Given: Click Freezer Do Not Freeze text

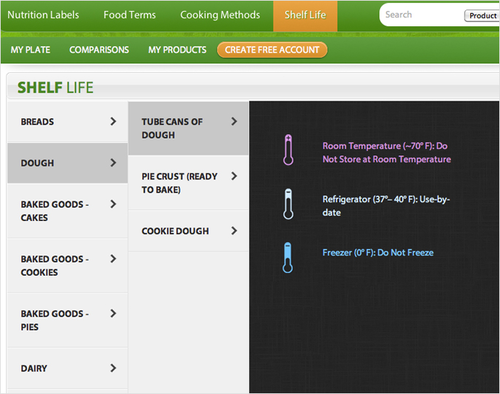Looking at the screenshot, I should pyautogui.click(x=378, y=253).
